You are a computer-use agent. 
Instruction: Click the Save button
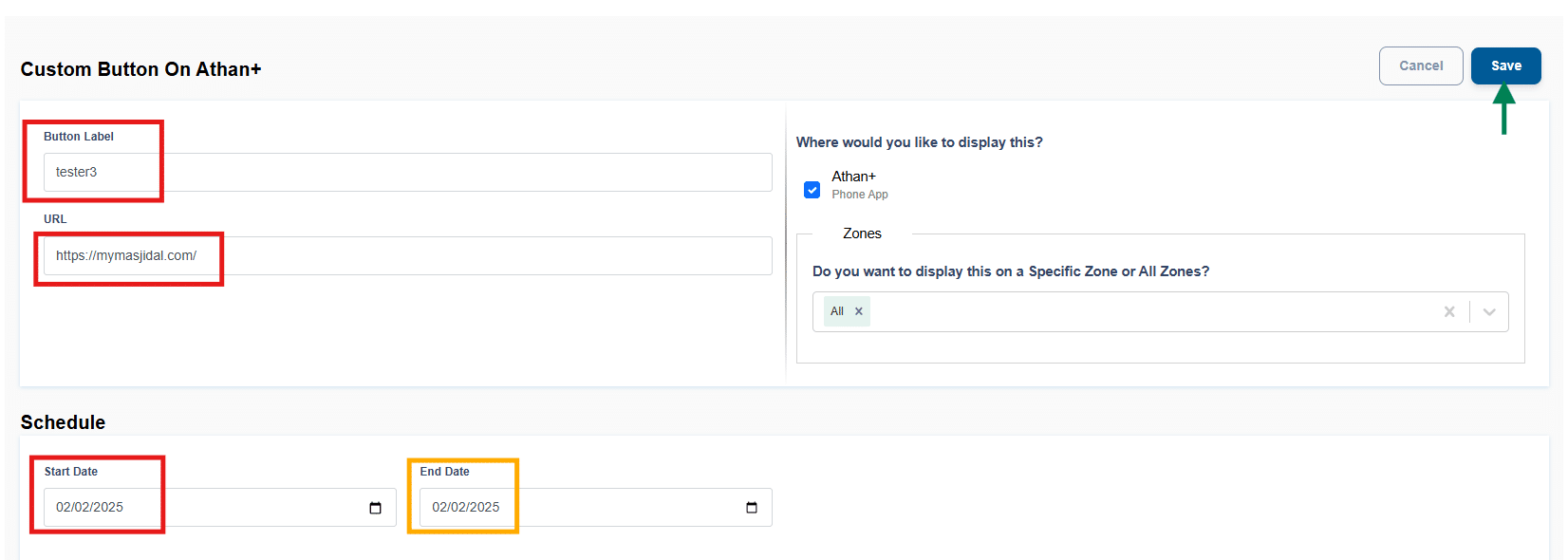click(x=1505, y=65)
